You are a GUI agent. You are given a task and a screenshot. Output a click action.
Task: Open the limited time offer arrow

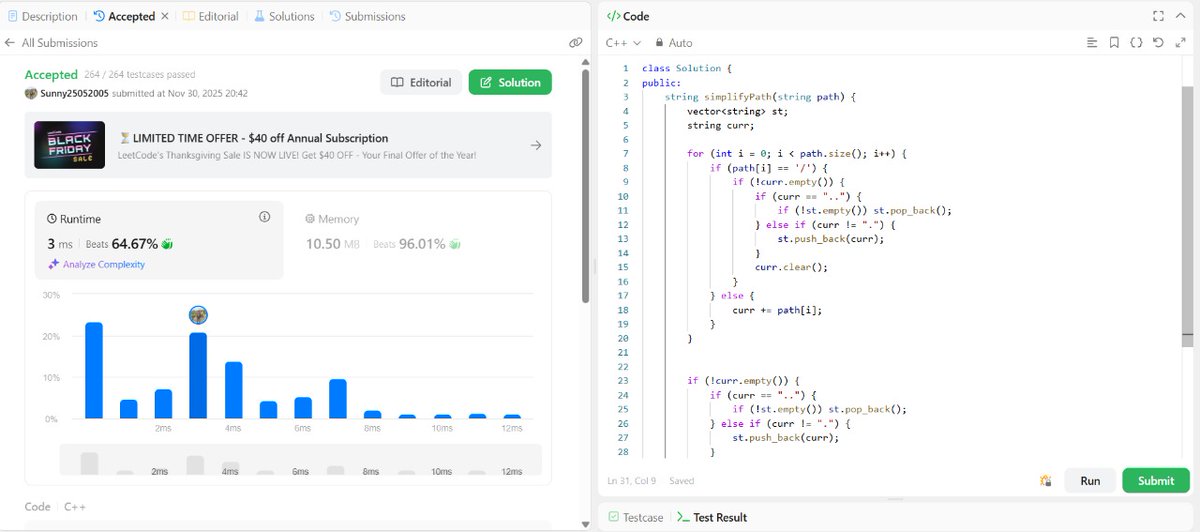point(535,145)
